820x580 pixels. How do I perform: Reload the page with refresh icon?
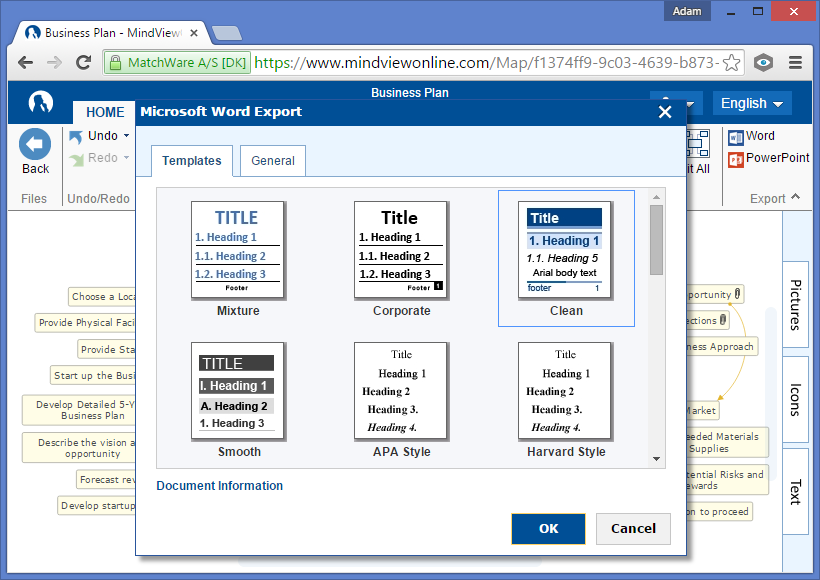[84, 63]
